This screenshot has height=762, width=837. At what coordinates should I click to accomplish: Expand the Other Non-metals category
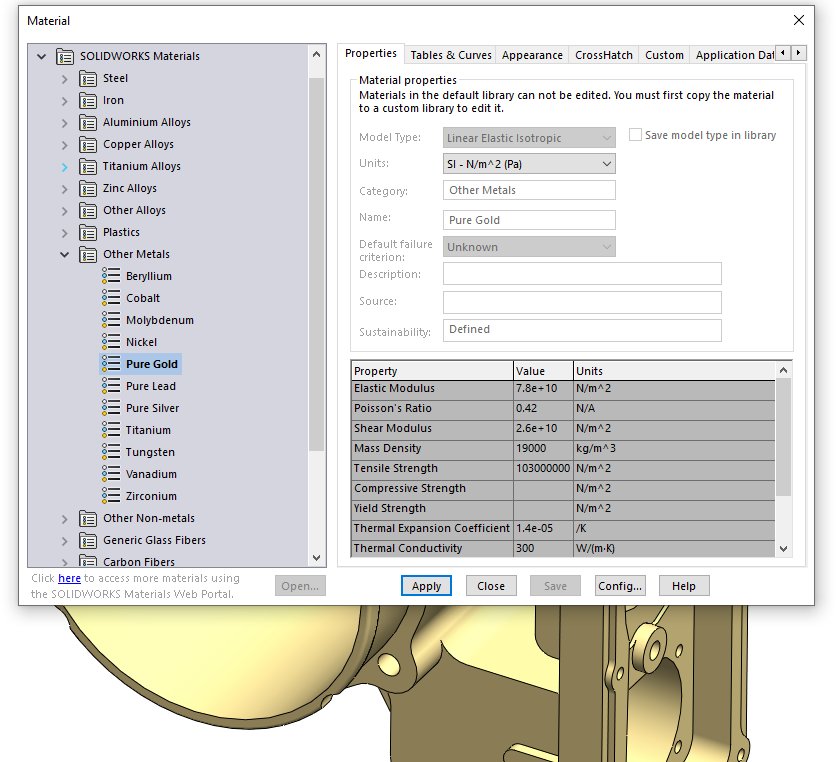(x=65, y=519)
